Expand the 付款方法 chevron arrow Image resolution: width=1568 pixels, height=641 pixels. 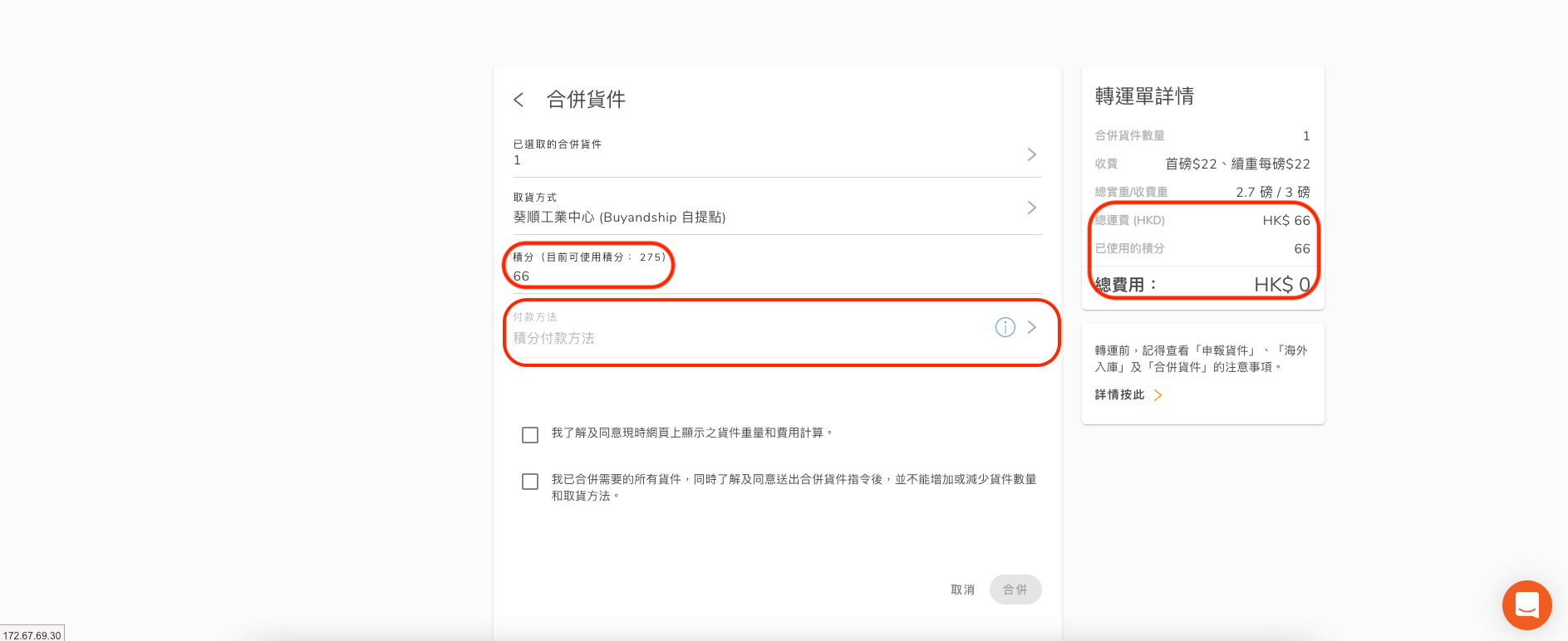coord(1031,327)
